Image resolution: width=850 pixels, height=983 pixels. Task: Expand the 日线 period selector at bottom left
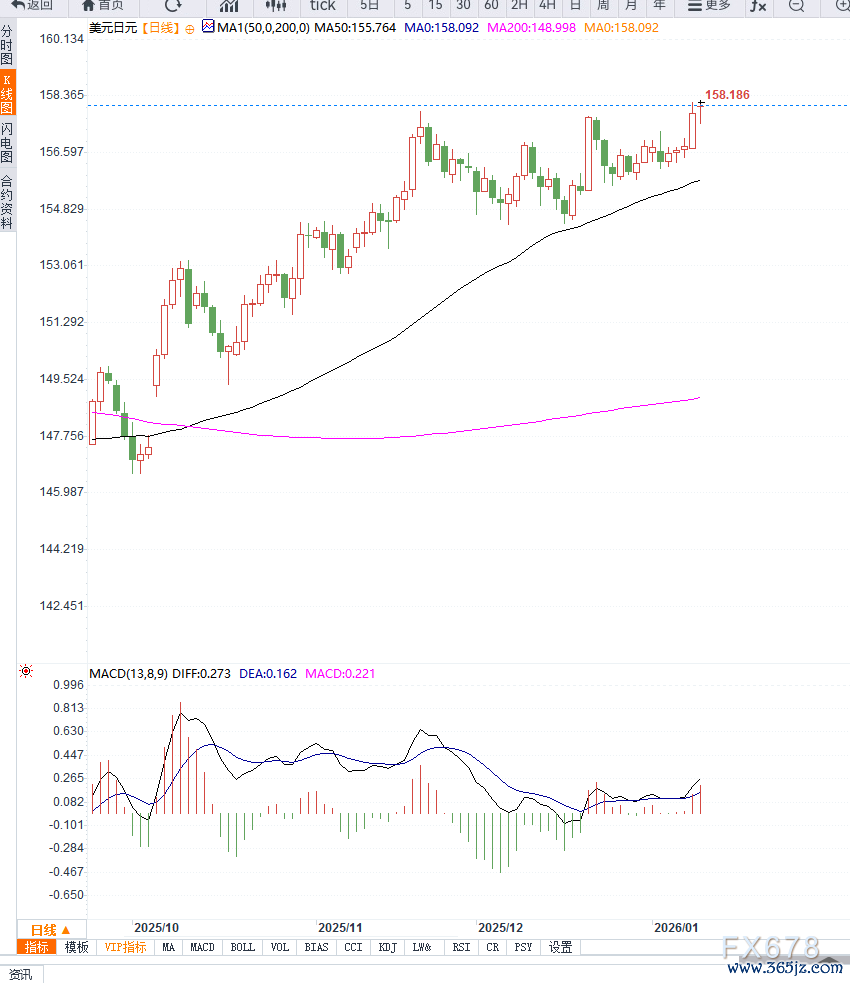click(x=51, y=929)
